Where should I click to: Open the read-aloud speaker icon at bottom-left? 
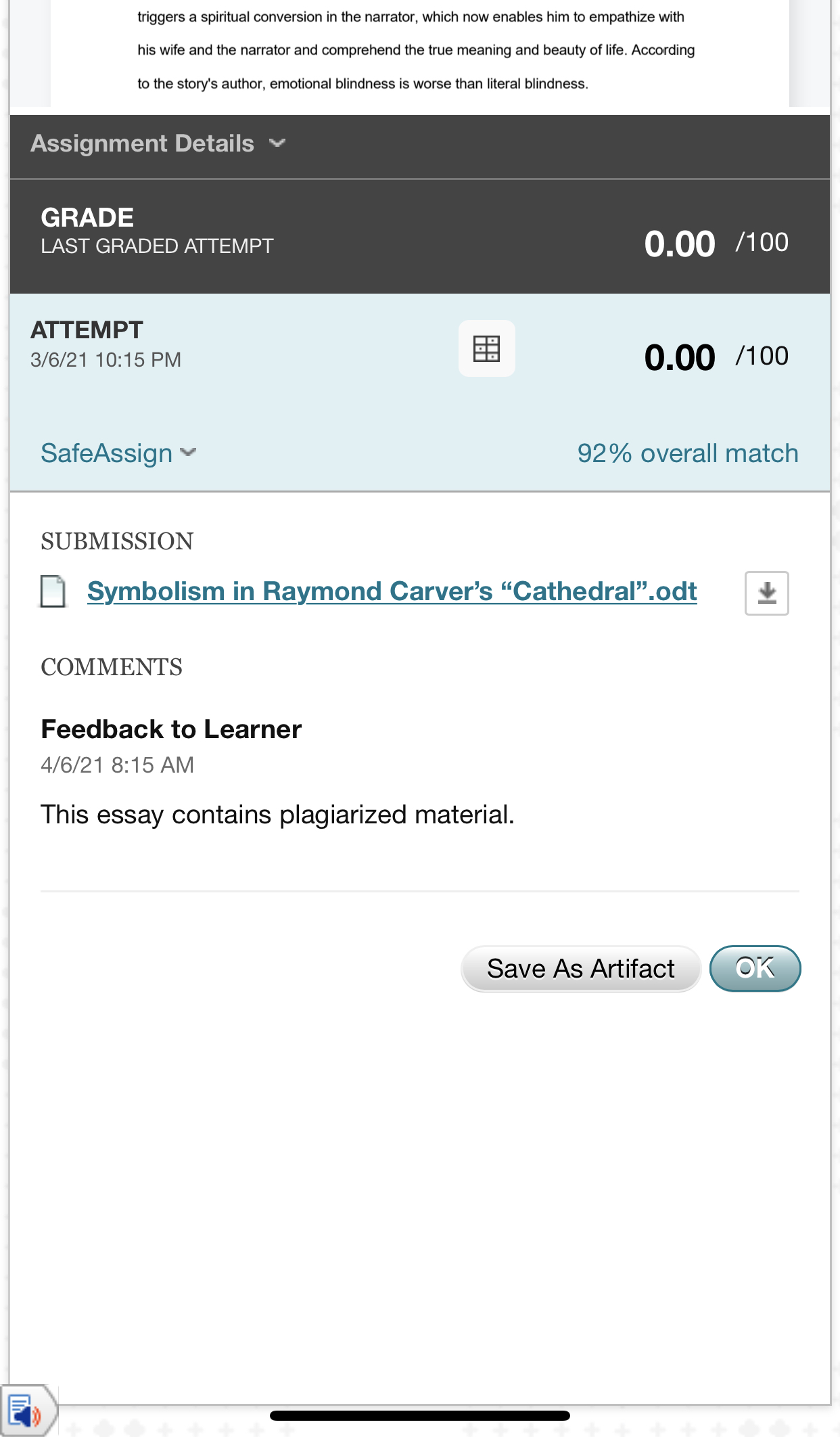(x=25, y=1413)
